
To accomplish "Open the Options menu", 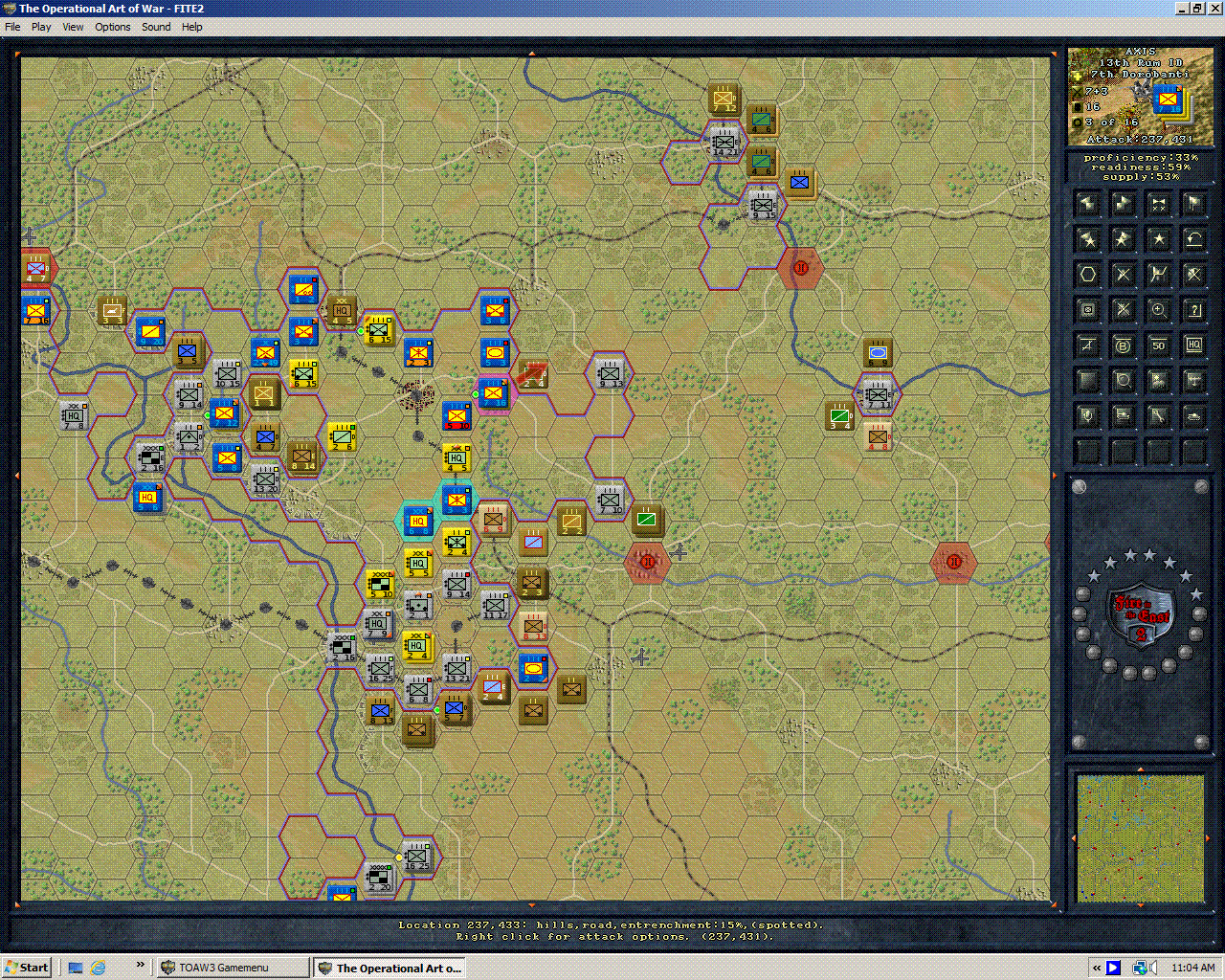I will (112, 27).
